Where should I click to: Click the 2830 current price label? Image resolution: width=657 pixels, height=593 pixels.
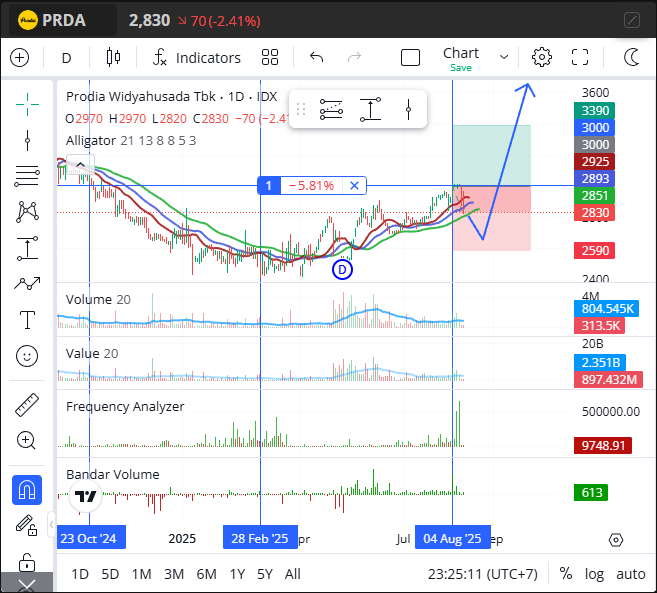pos(595,212)
